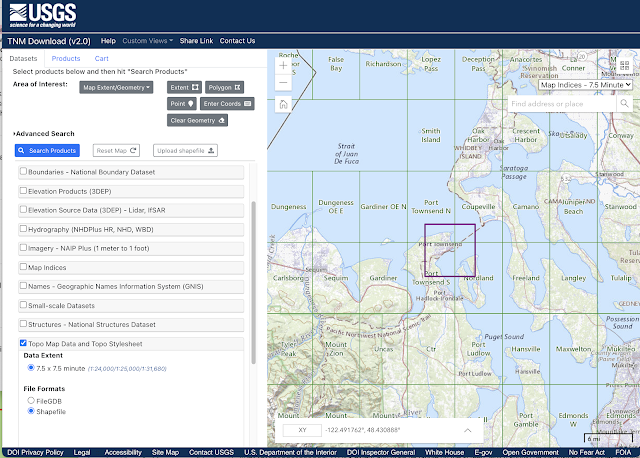Open DOI Privacy Policy link
This screenshot has height=458, width=640.
(x=35, y=452)
